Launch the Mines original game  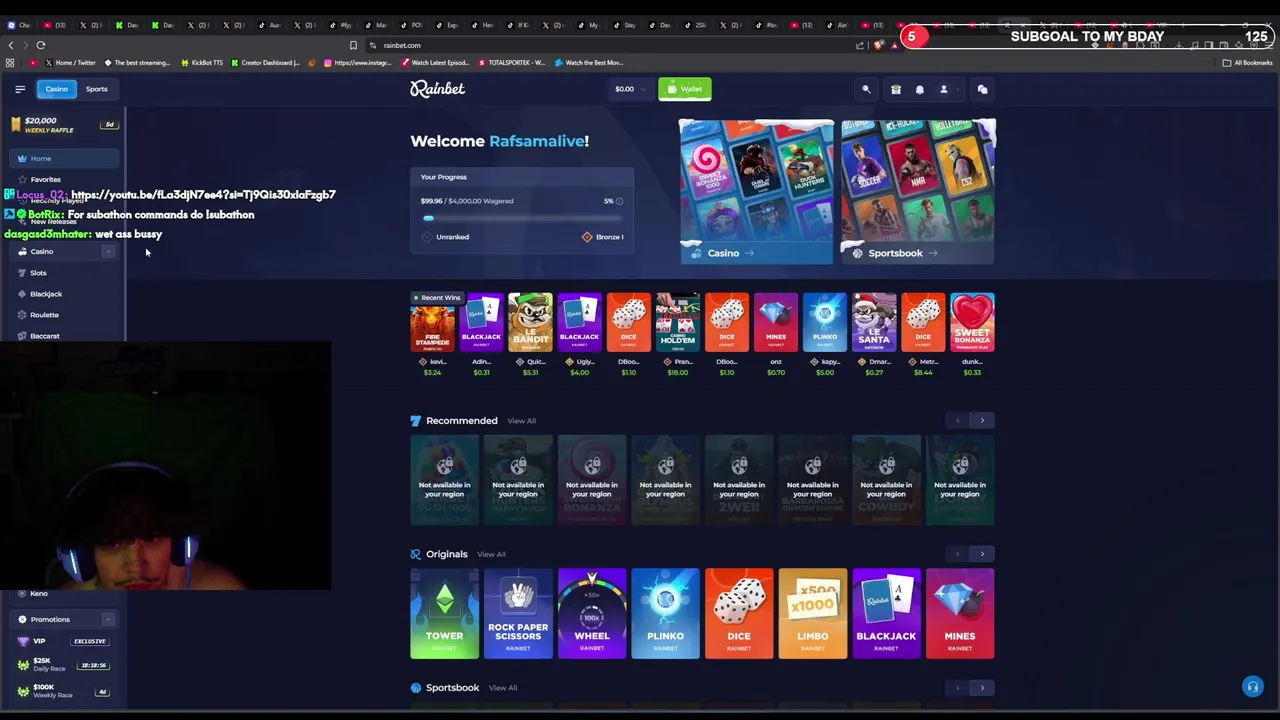(x=960, y=613)
